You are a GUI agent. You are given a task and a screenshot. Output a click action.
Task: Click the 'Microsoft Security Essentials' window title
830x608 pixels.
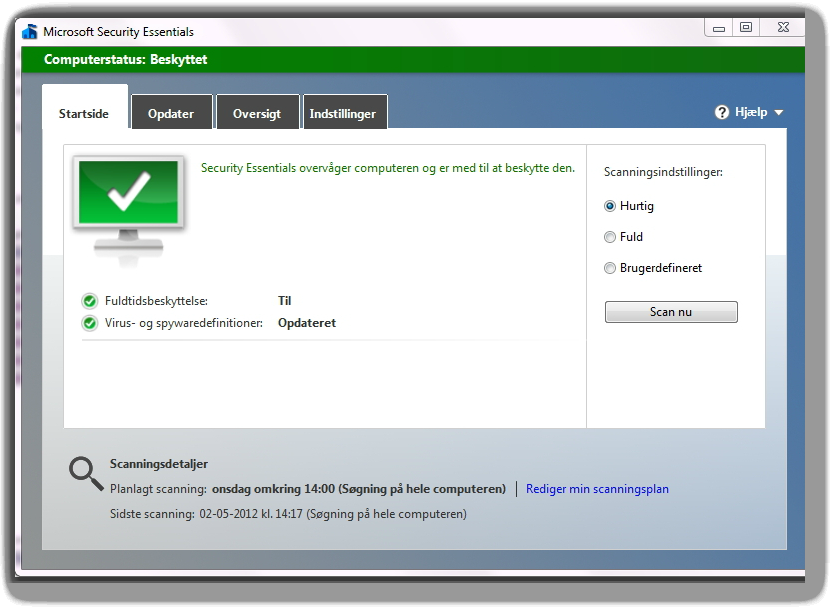point(119,32)
